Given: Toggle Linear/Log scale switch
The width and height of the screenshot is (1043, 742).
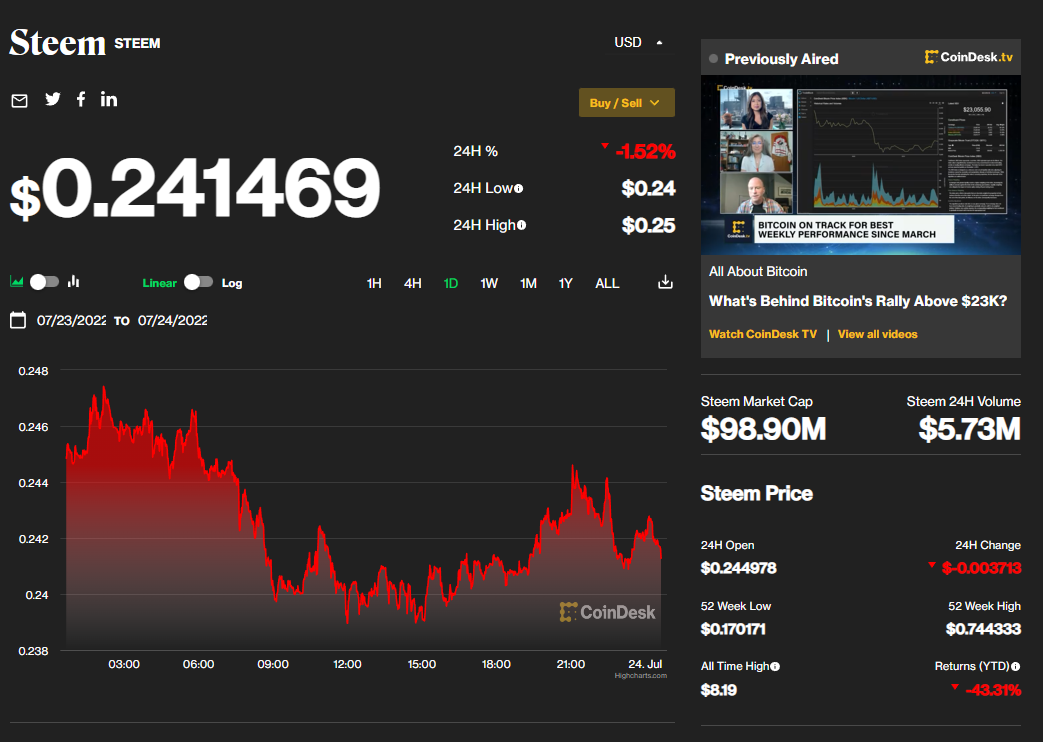Looking at the screenshot, I should (198, 282).
